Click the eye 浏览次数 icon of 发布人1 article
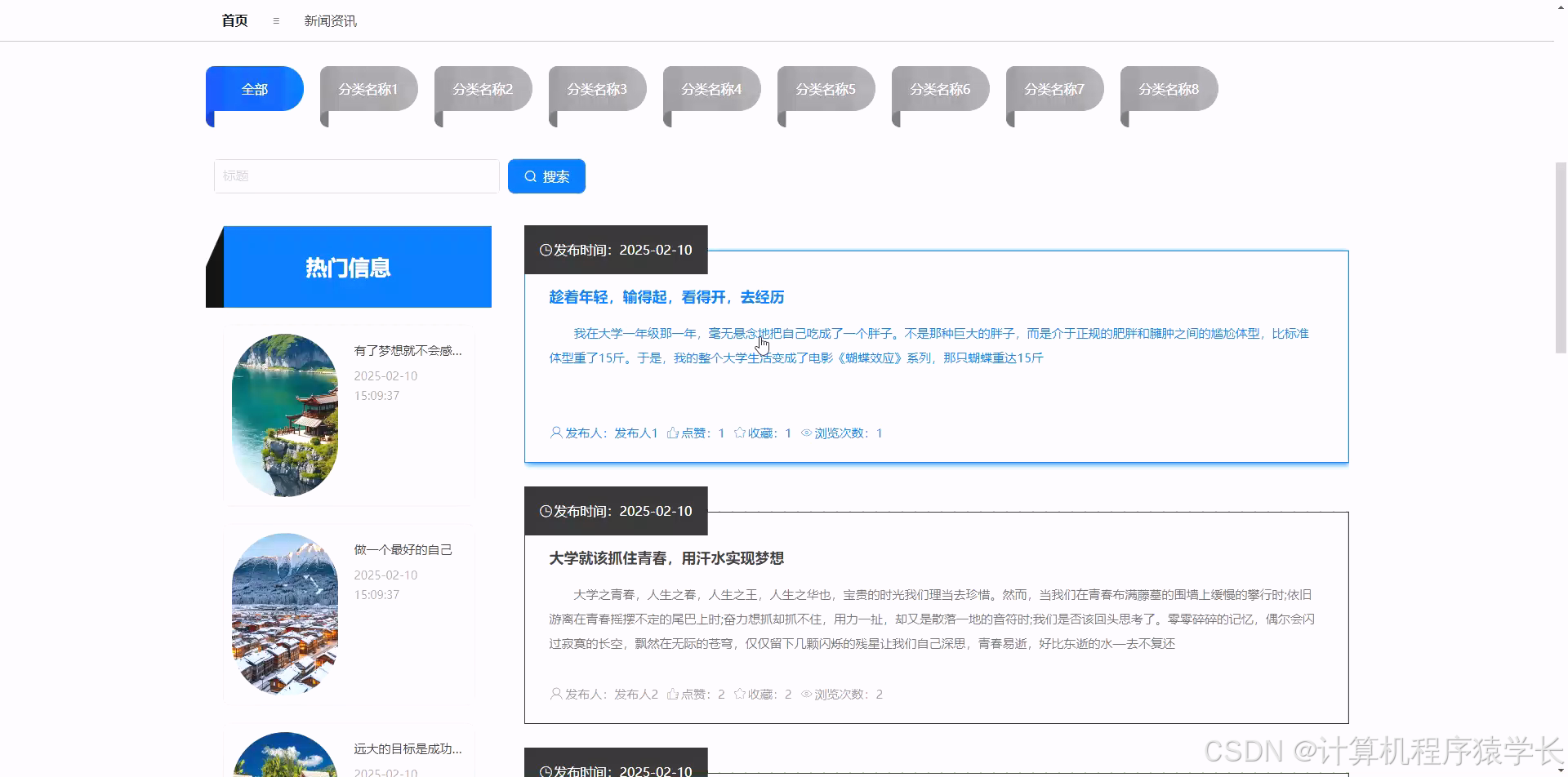The height and width of the screenshot is (777, 1568). click(806, 433)
